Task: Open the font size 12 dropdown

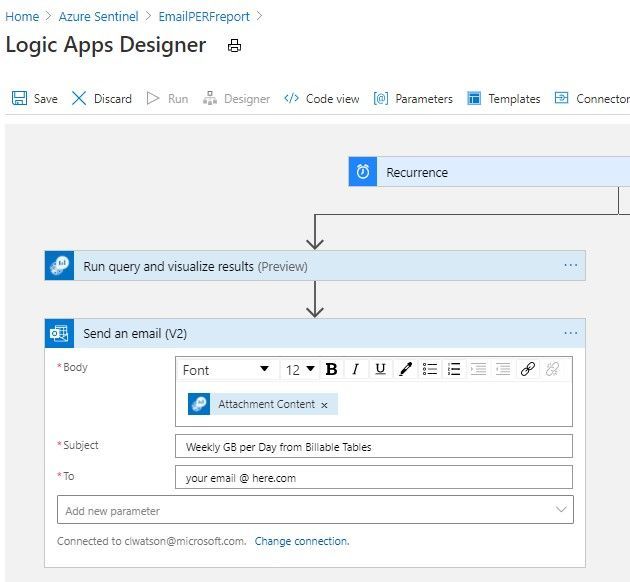Action: pyautogui.click(x=300, y=369)
